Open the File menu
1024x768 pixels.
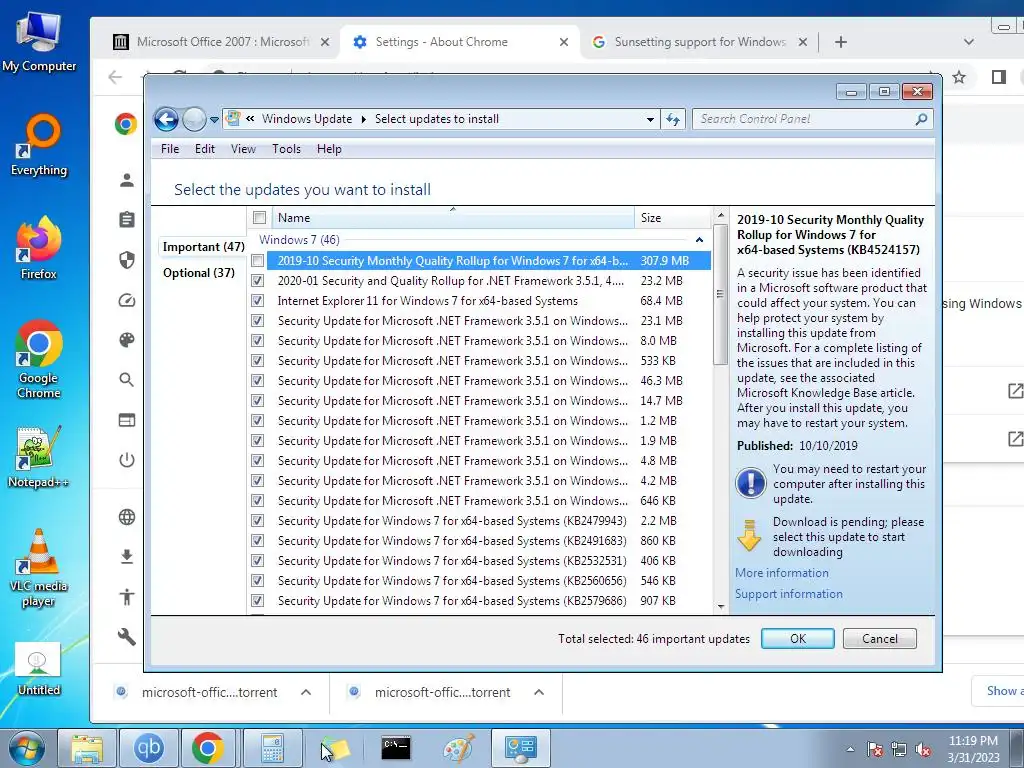(170, 149)
